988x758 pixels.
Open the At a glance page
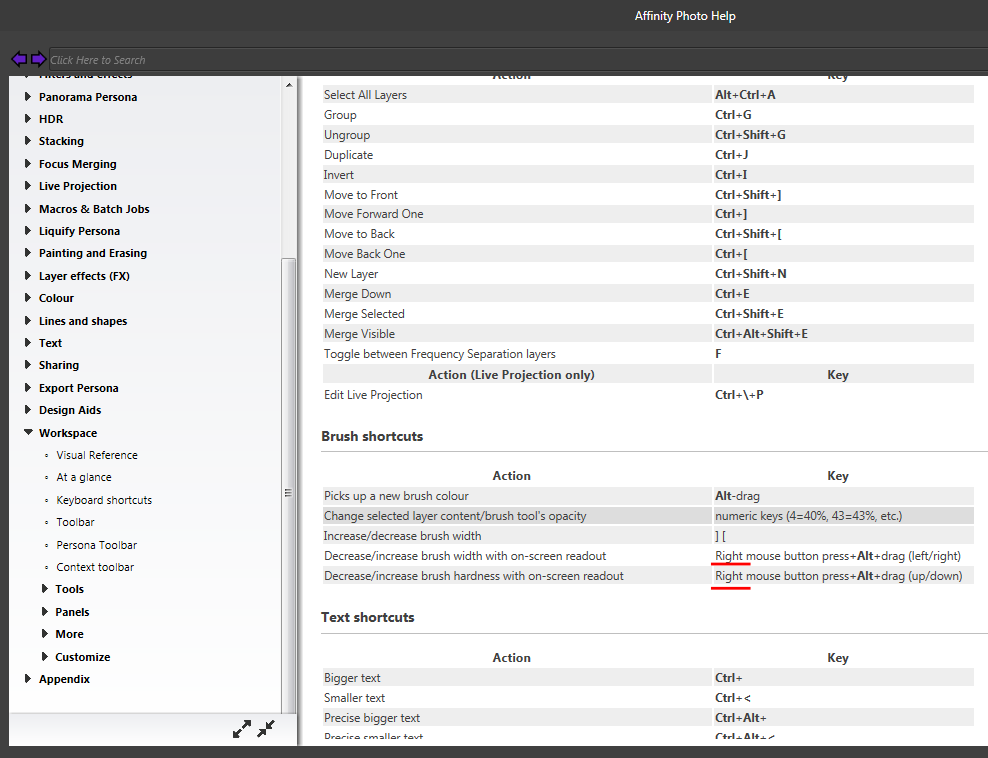(84, 477)
